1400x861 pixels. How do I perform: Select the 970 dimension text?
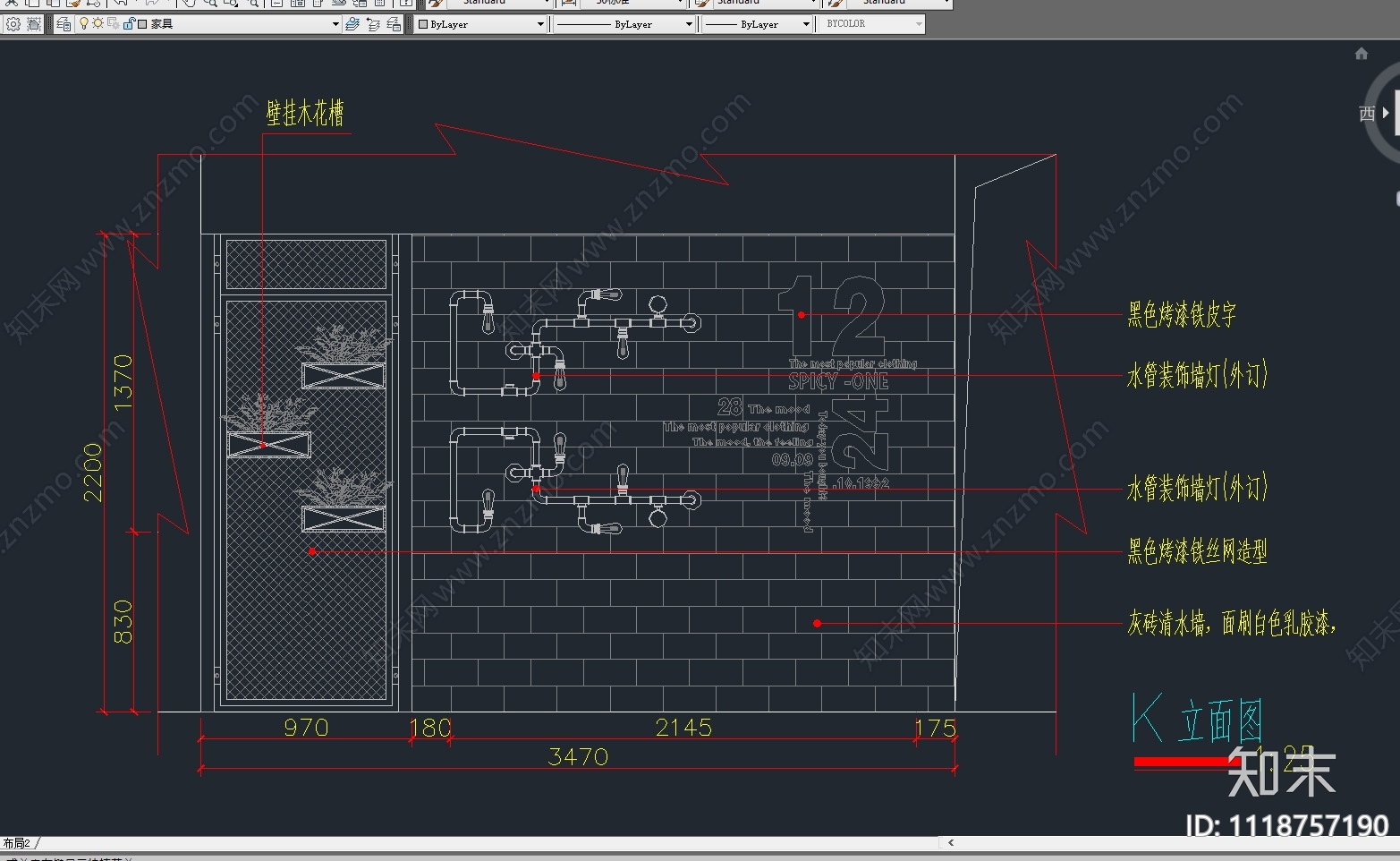click(306, 728)
